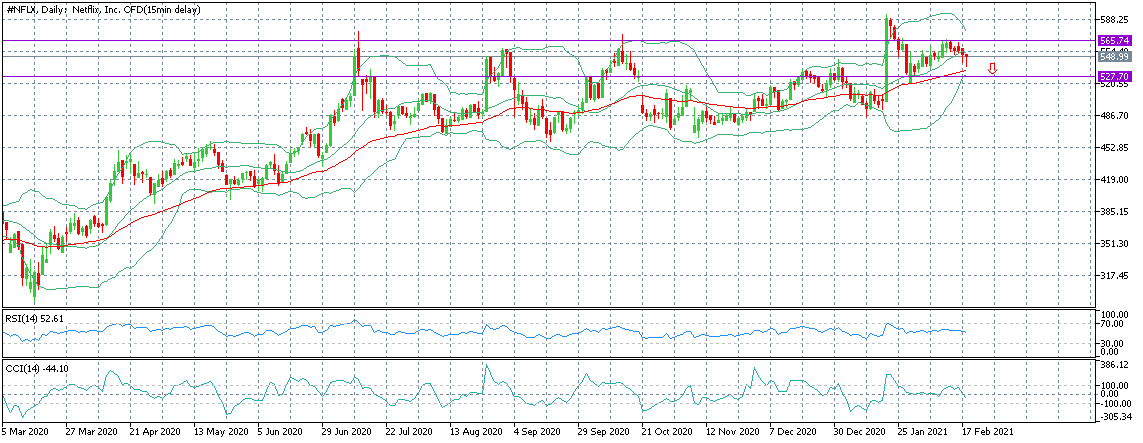
Task: Click the #NFLX Daily chart title
Action: [103, 9]
